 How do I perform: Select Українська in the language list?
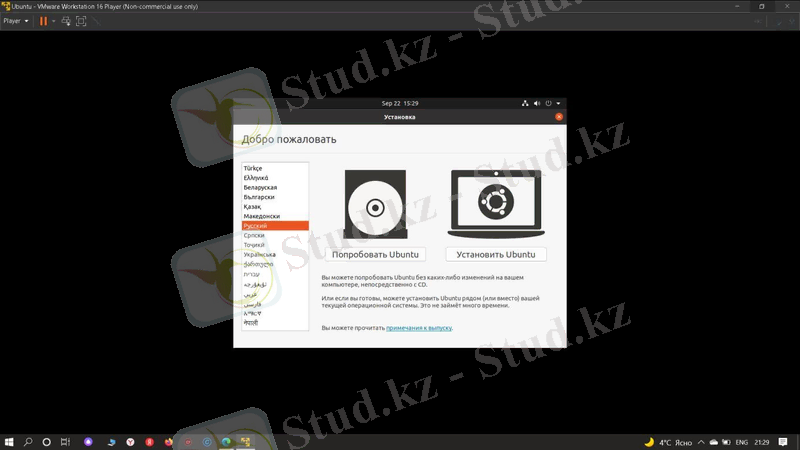tap(275, 255)
